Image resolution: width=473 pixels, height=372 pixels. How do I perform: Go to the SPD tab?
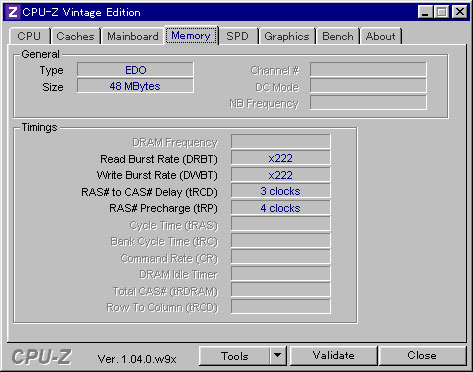tap(237, 36)
